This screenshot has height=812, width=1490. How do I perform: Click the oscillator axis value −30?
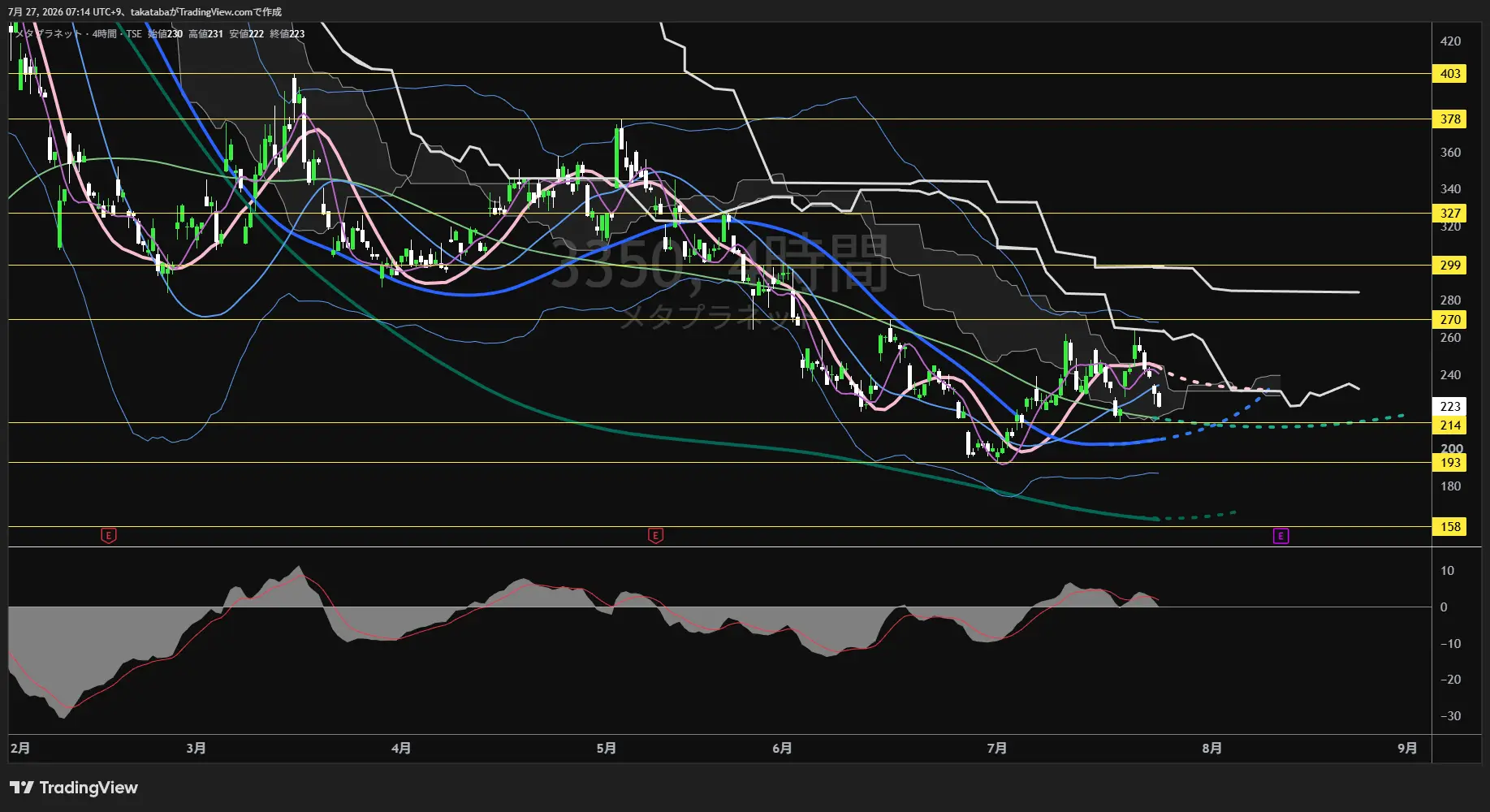[1450, 716]
